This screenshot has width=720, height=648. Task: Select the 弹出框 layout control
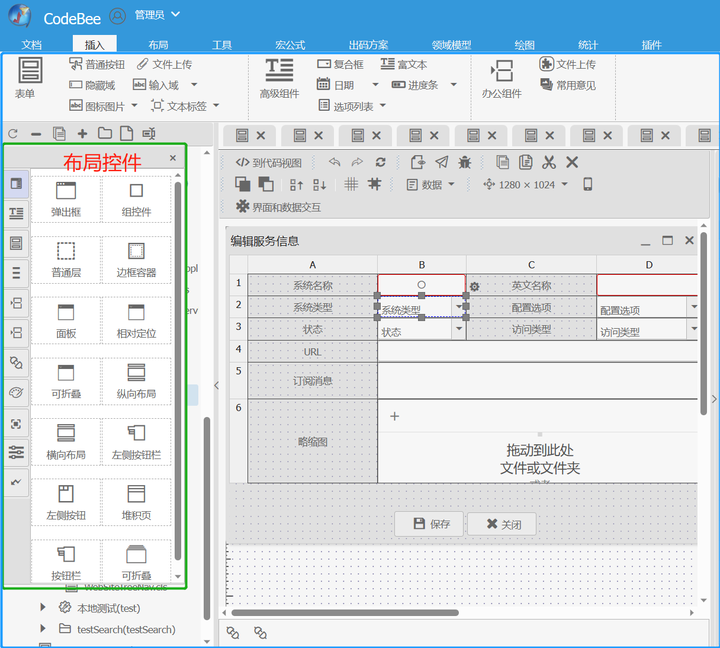click(66, 199)
